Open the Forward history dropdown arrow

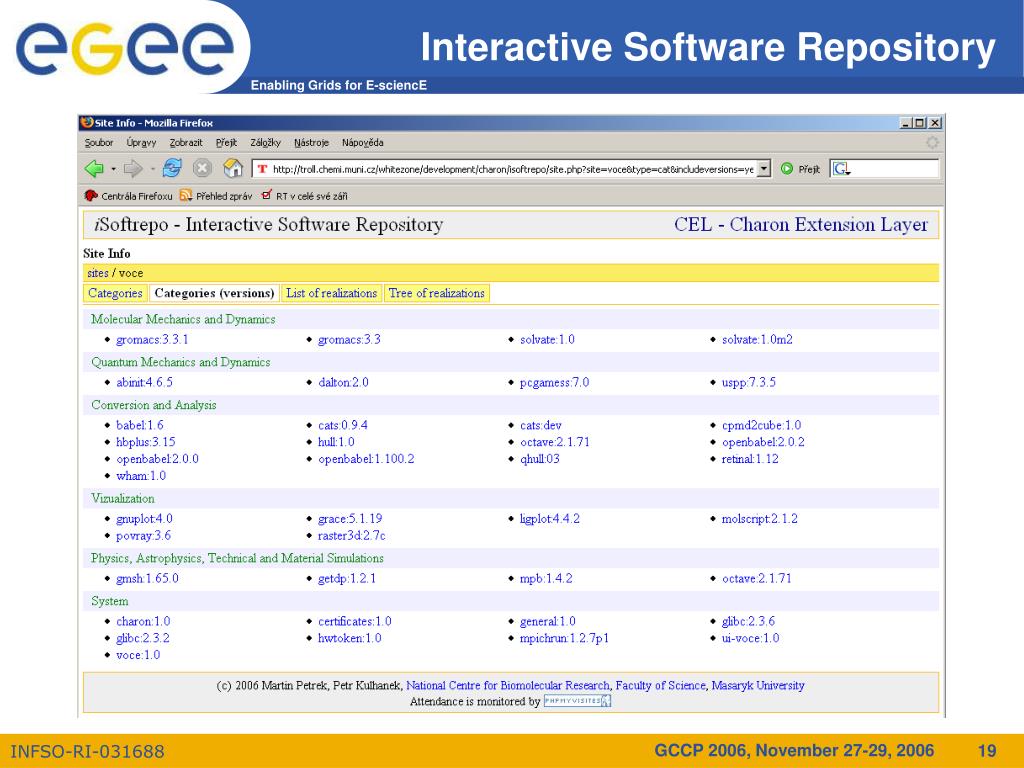click(152, 169)
